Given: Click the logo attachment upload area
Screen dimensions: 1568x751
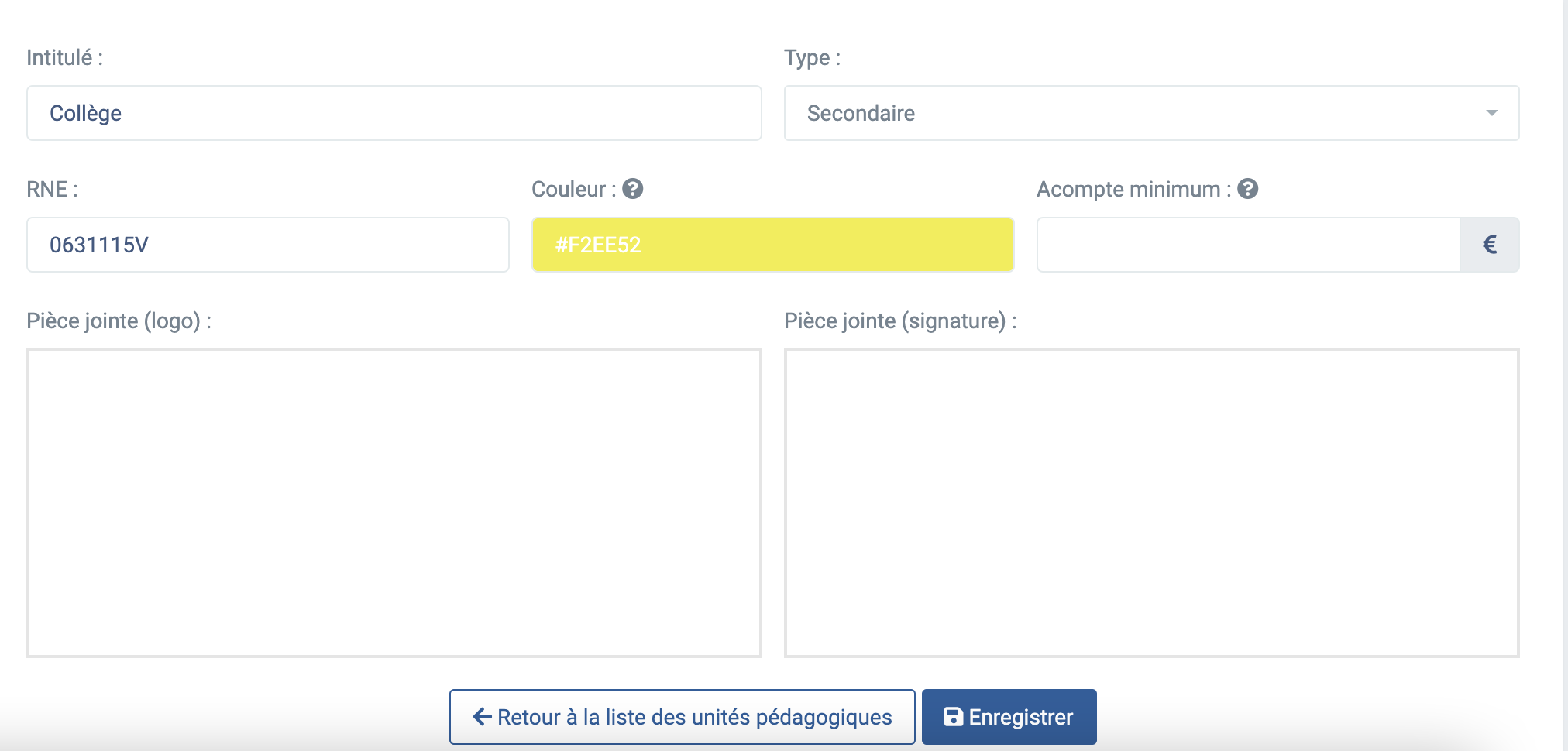Looking at the screenshot, I should click(394, 503).
